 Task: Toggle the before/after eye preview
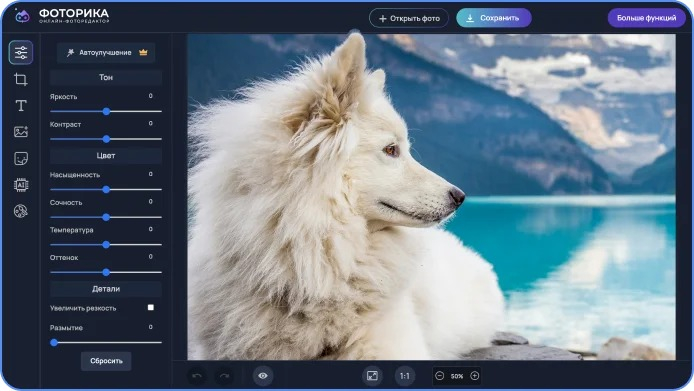coord(263,376)
